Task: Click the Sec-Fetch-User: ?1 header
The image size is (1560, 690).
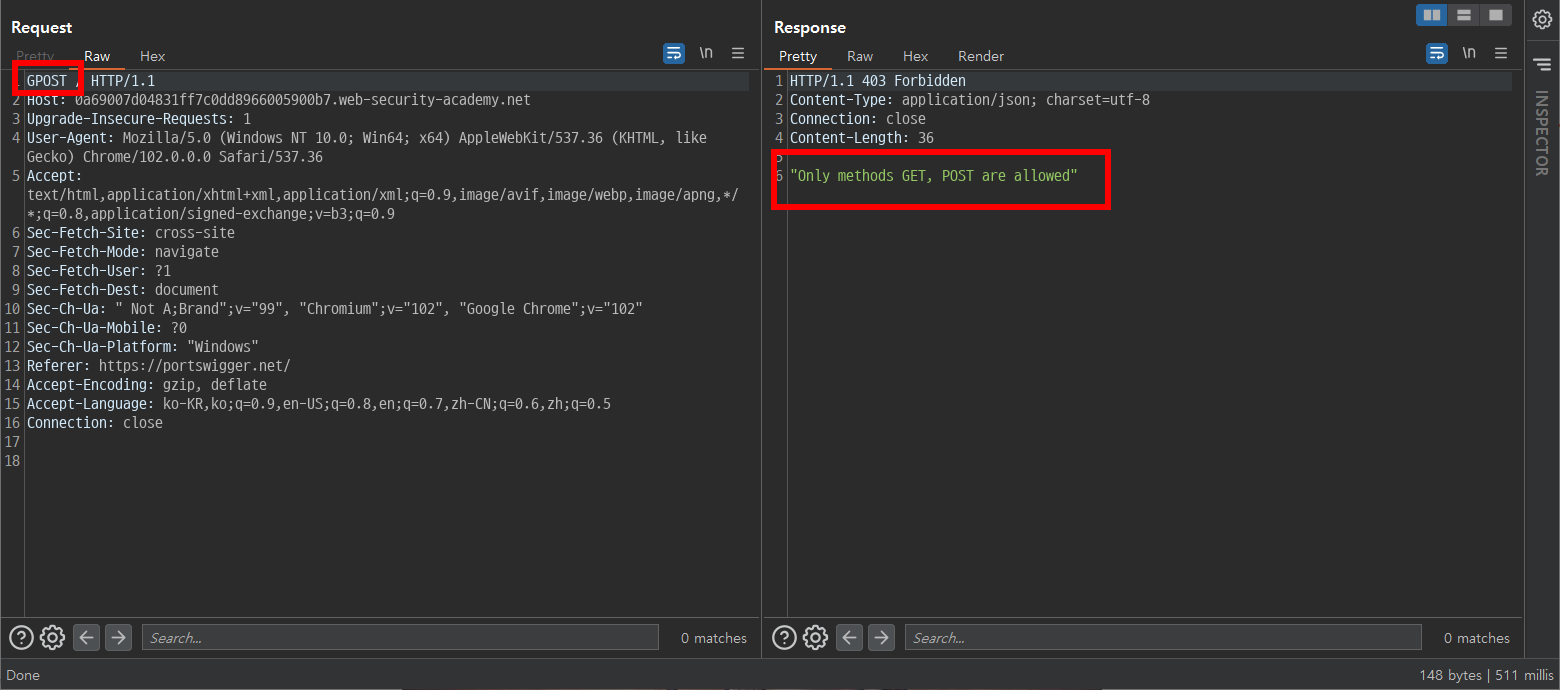Action: pyautogui.click(x=99, y=271)
